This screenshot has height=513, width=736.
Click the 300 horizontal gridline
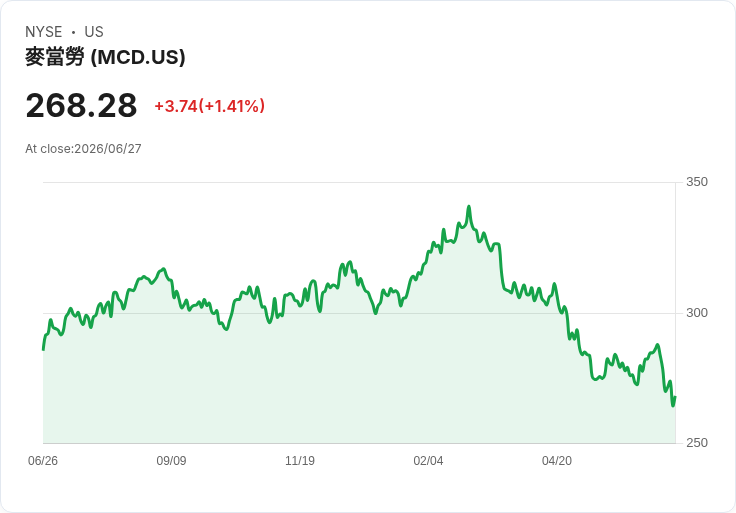click(359, 313)
